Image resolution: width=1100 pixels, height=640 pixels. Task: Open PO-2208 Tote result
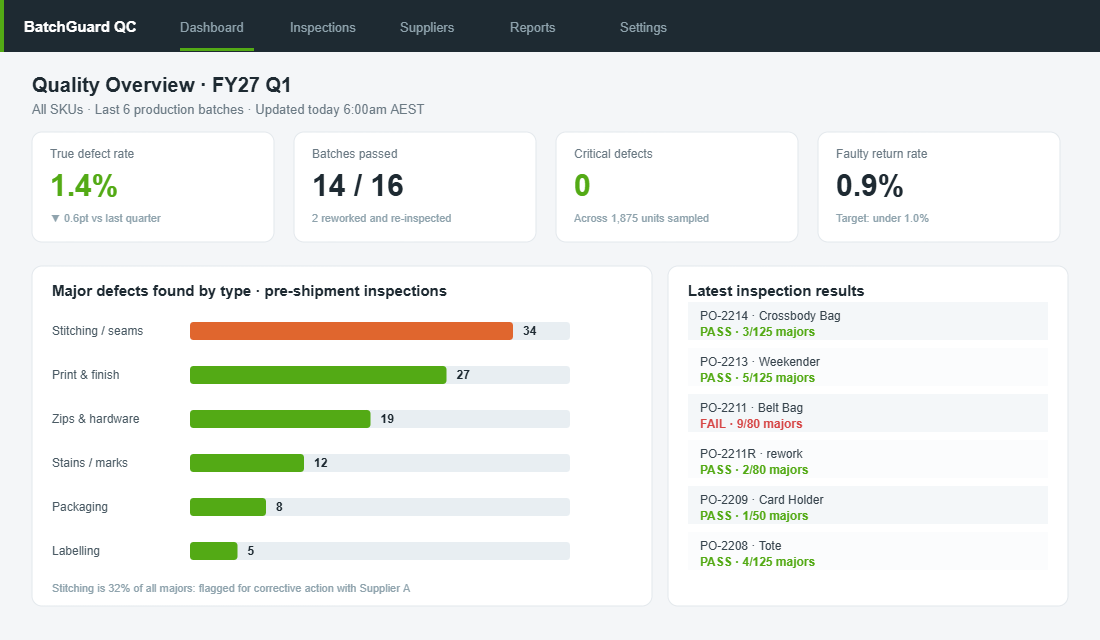coord(868,551)
